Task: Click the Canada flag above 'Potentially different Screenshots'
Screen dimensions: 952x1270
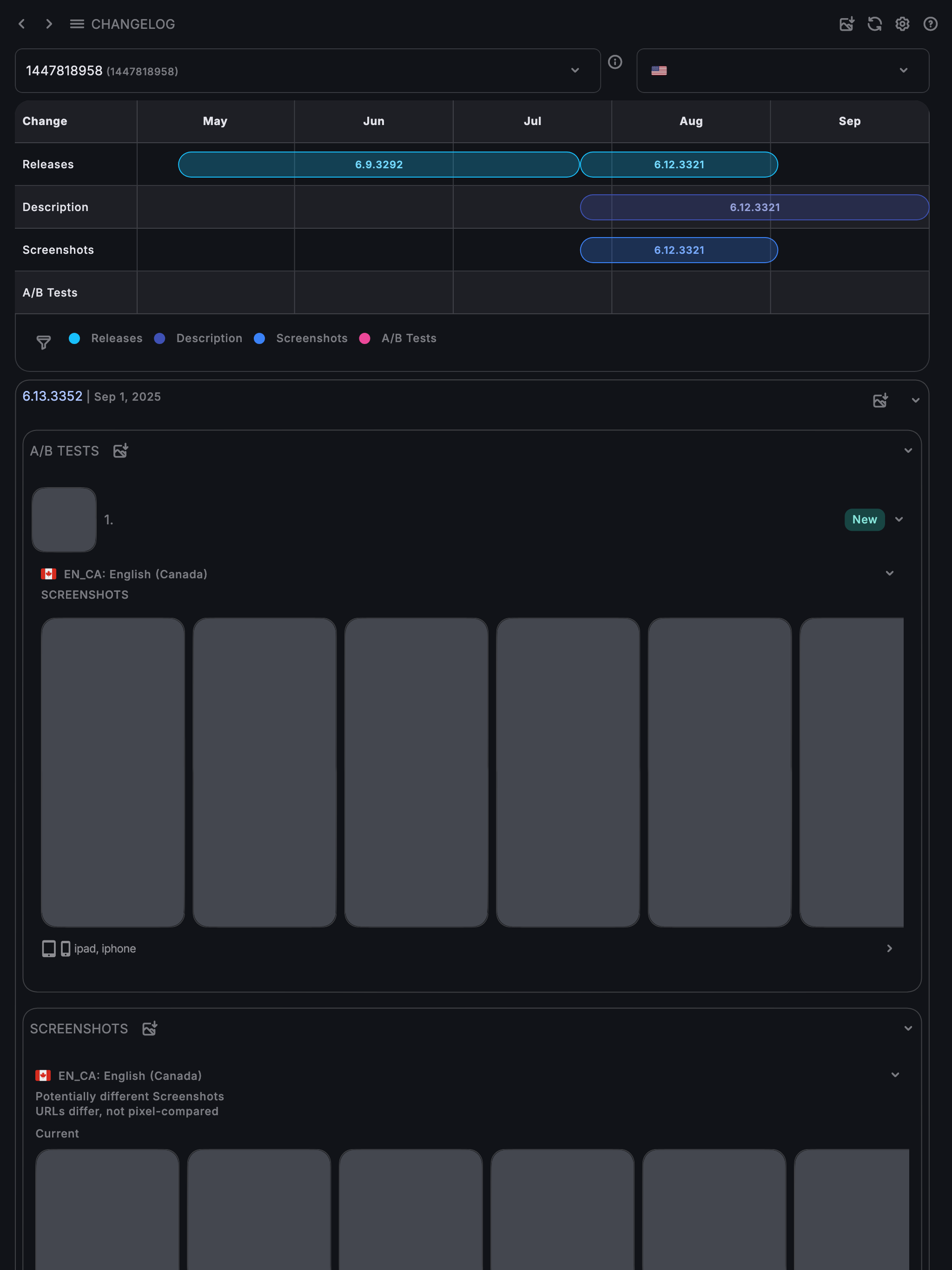Action: pos(43,1075)
